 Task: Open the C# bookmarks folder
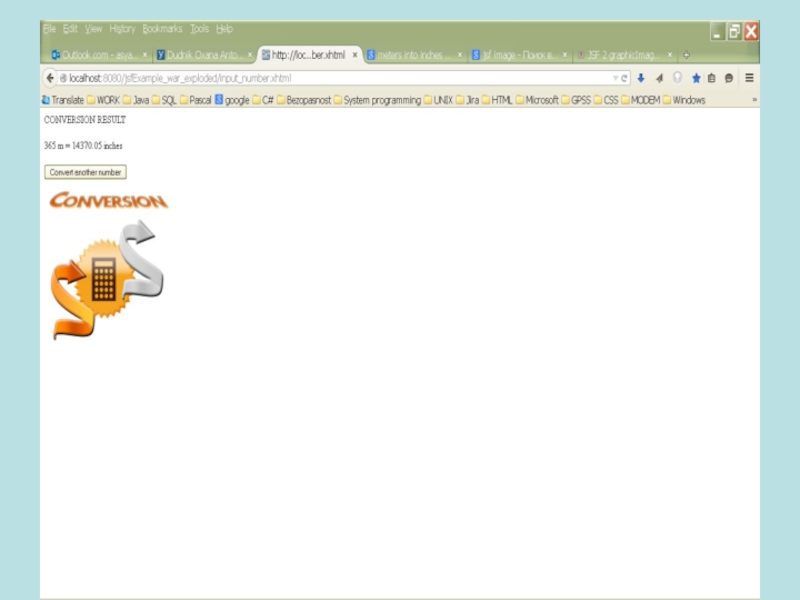(263, 100)
